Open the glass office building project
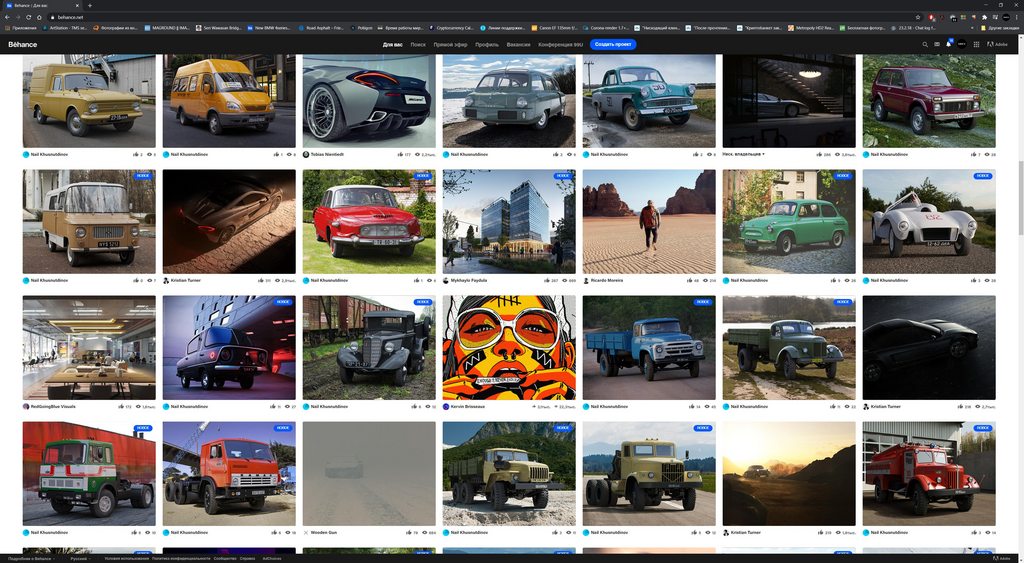The image size is (1024, 563). pos(509,221)
